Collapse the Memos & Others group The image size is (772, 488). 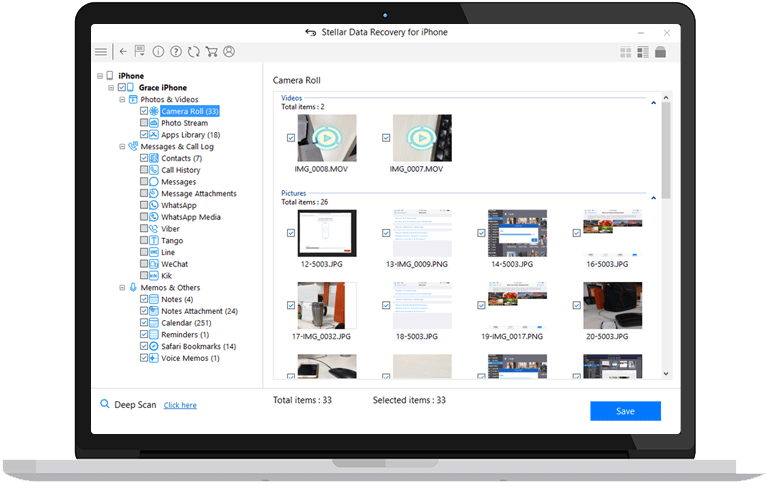click(122, 288)
